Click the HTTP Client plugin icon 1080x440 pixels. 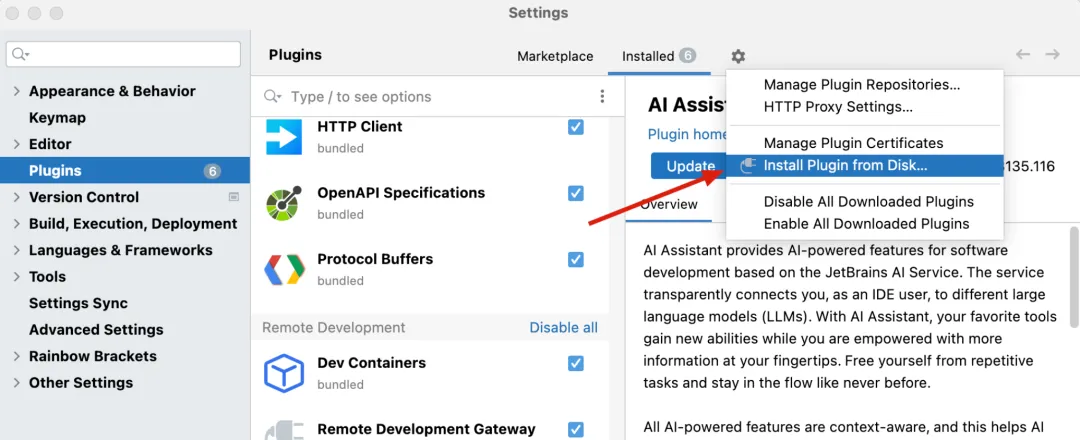pos(284,137)
